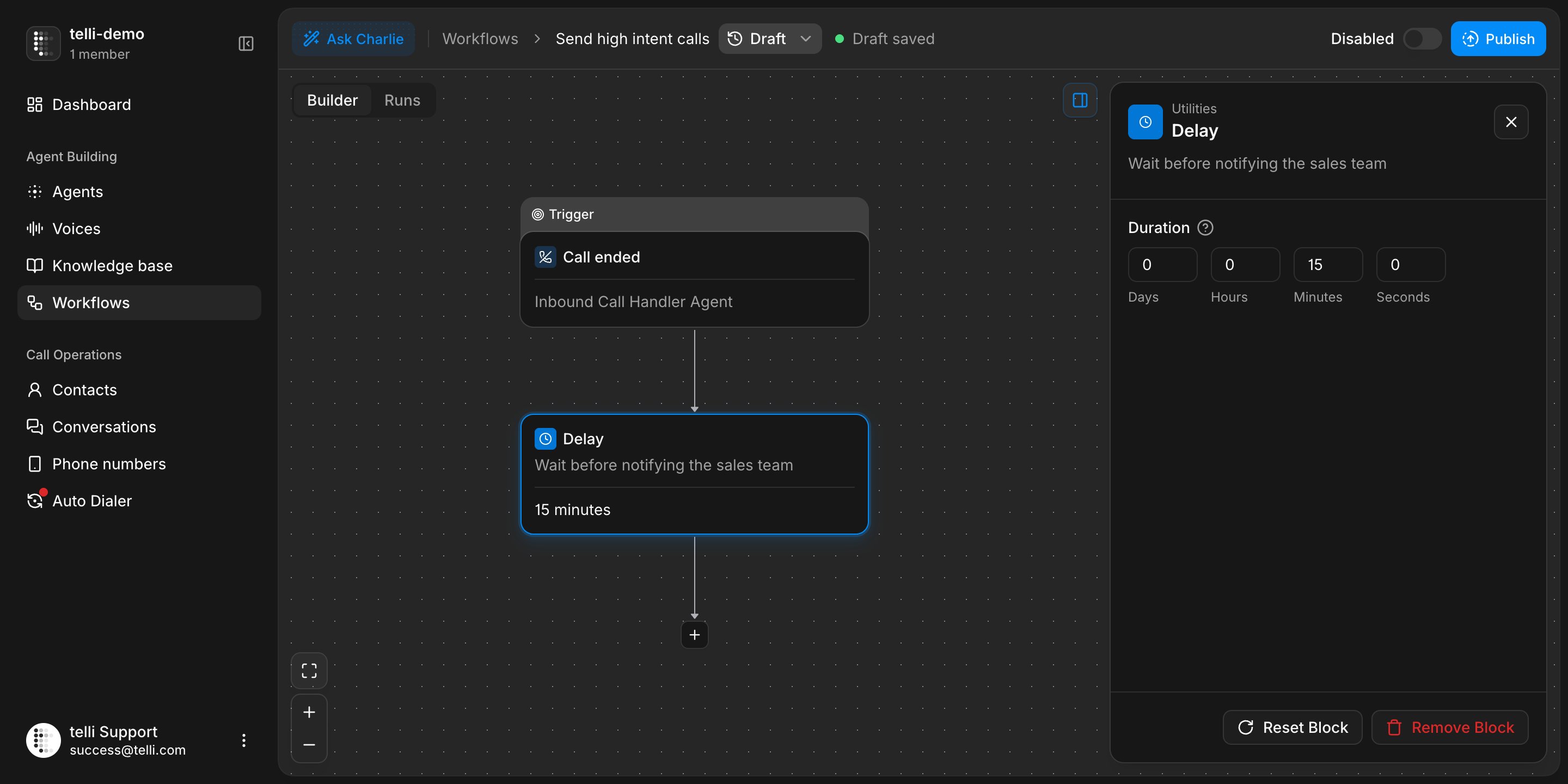Click the Remove Block button

pos(1449,727)
